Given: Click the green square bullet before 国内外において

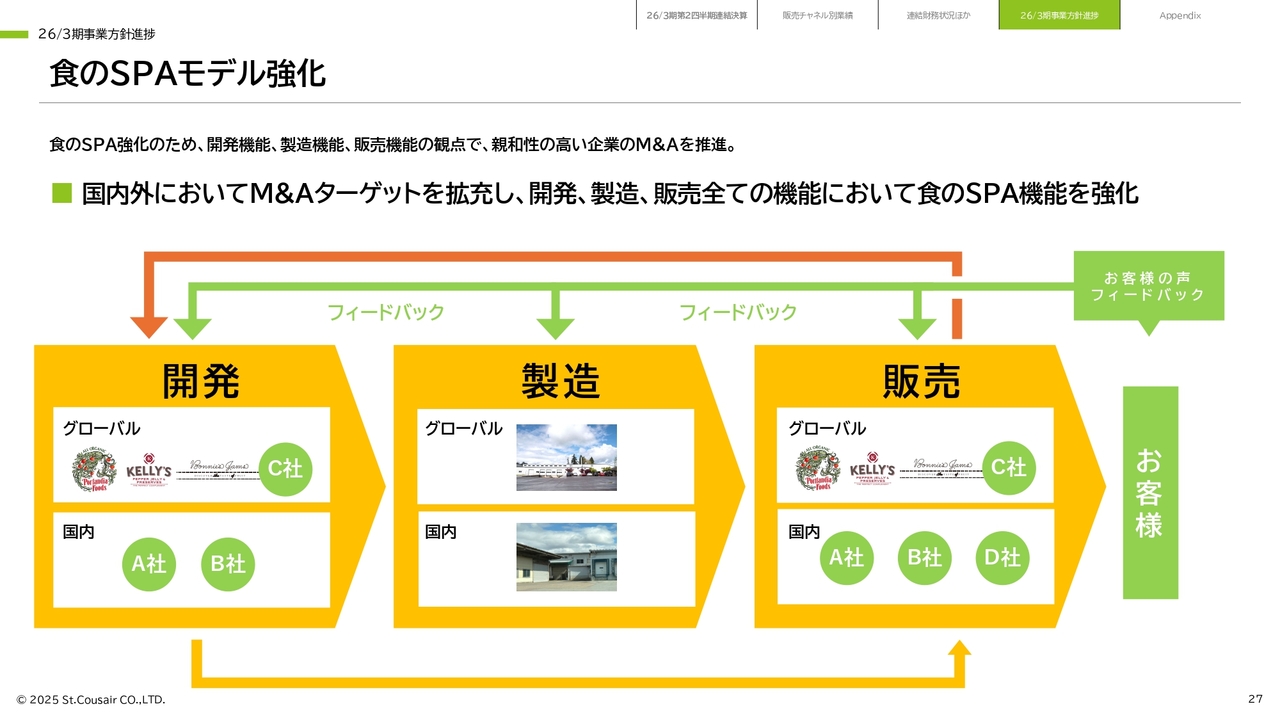Looking at the screenshot, I should coord(62,193).
